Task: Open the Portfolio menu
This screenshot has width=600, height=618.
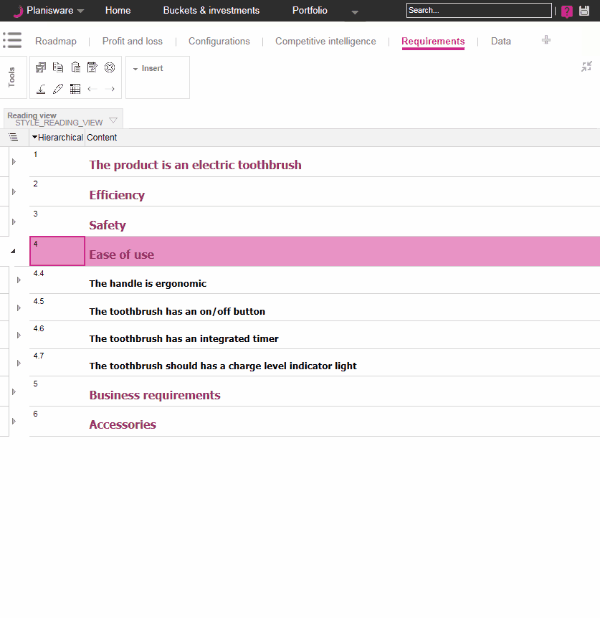Action: (x=310, y=10)
